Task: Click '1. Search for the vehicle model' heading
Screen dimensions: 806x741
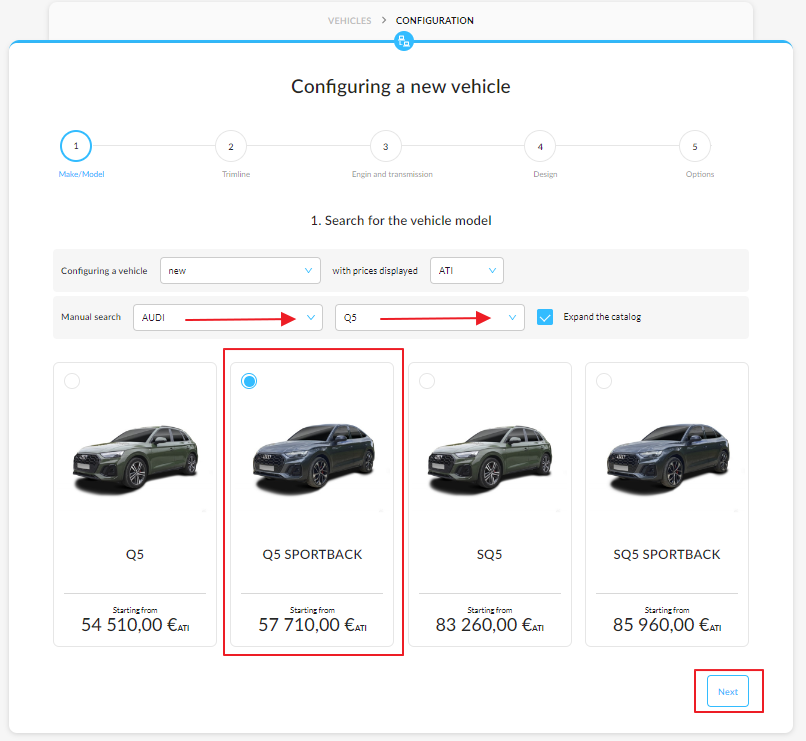Action: click(x=401, y=220)
